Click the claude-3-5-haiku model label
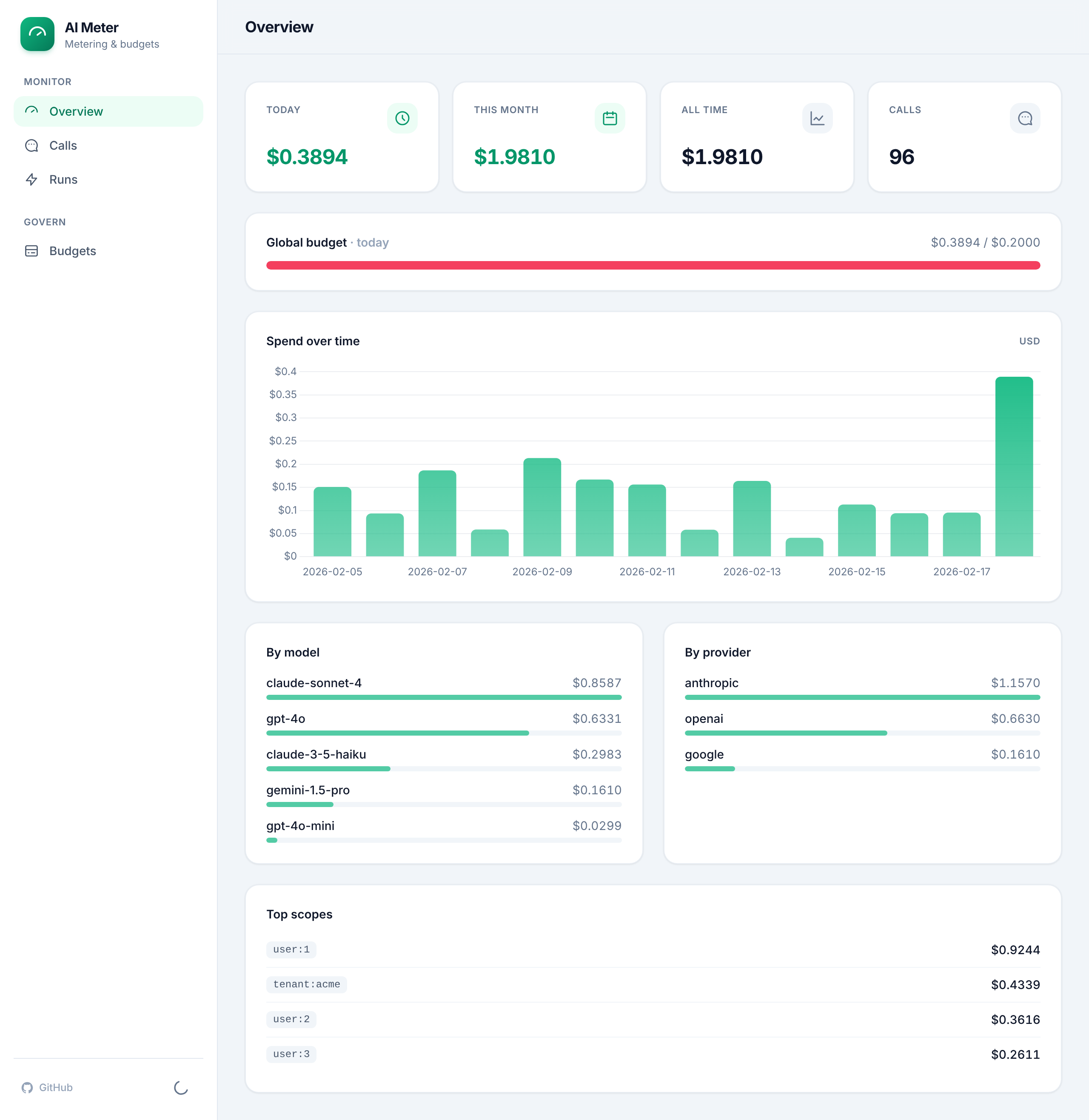The height and width of the screenshot is (1120, 1089). 316,755
